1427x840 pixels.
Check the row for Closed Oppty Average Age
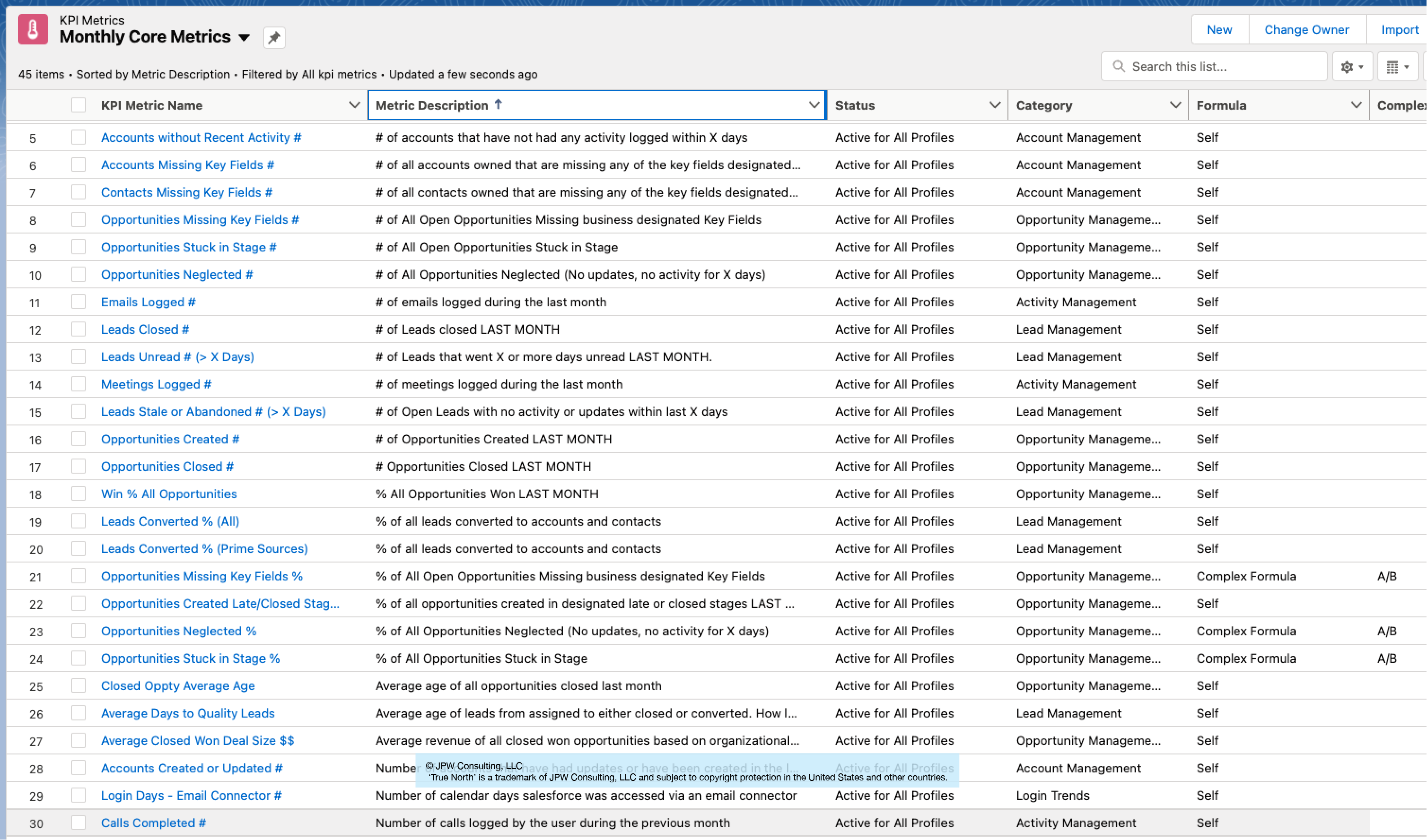point(79,686)
